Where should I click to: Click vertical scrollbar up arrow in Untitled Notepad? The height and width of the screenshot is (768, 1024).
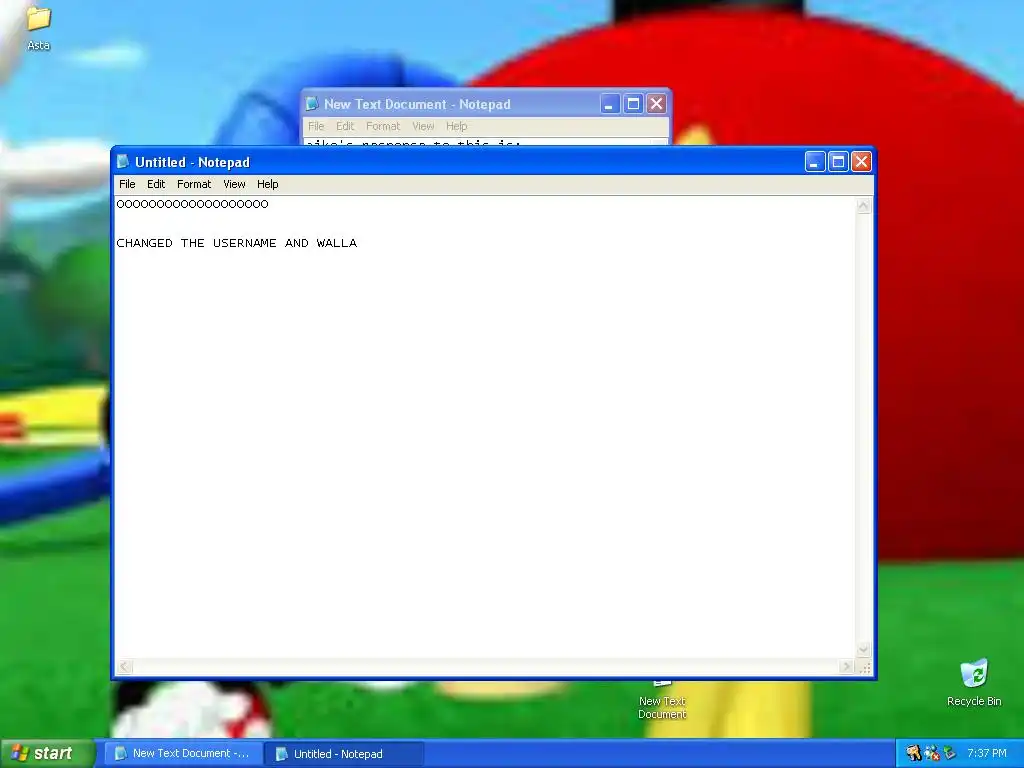[x=863, y=206]
